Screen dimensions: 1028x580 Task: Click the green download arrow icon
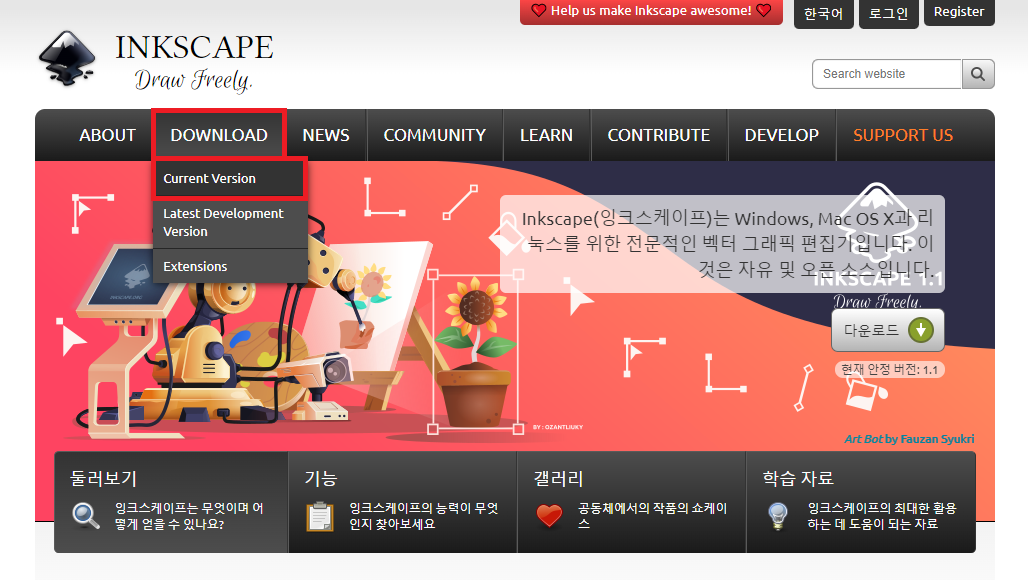(920, 330)
